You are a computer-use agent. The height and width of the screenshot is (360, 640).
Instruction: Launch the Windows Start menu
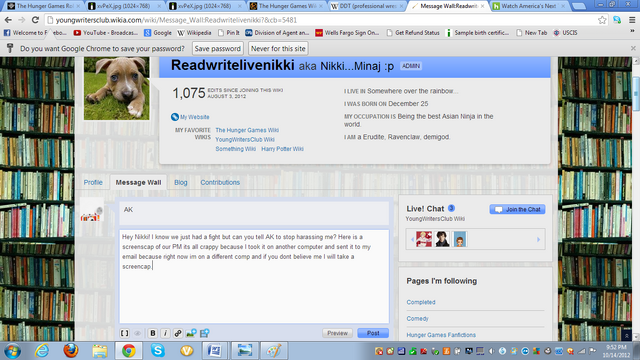12,351
